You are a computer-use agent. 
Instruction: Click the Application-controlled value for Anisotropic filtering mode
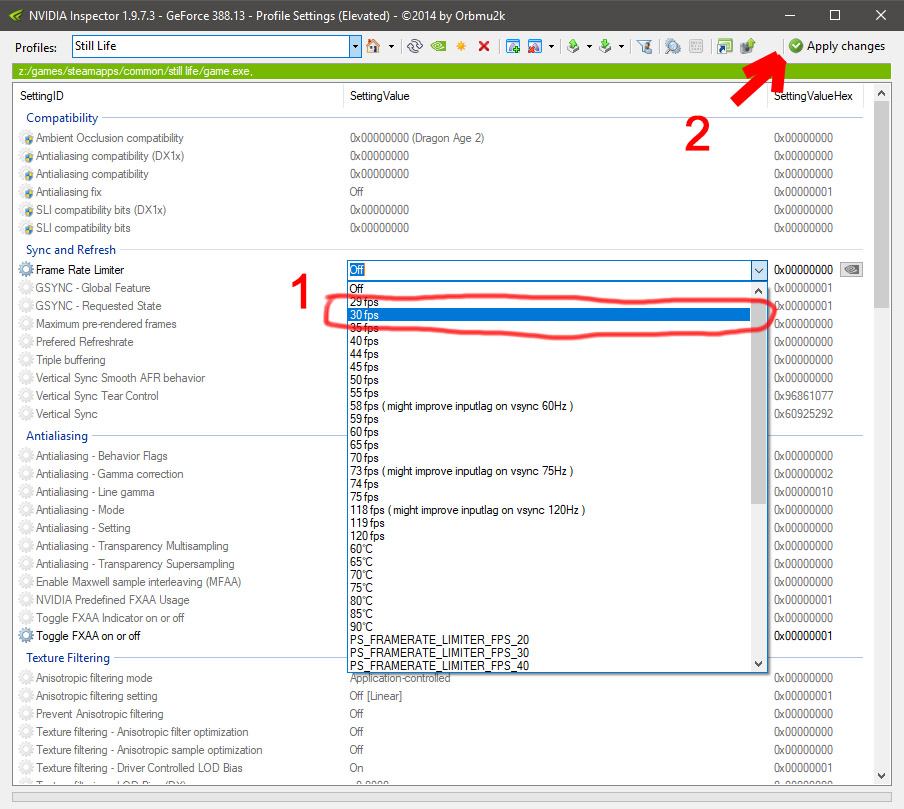pos(400,678)
